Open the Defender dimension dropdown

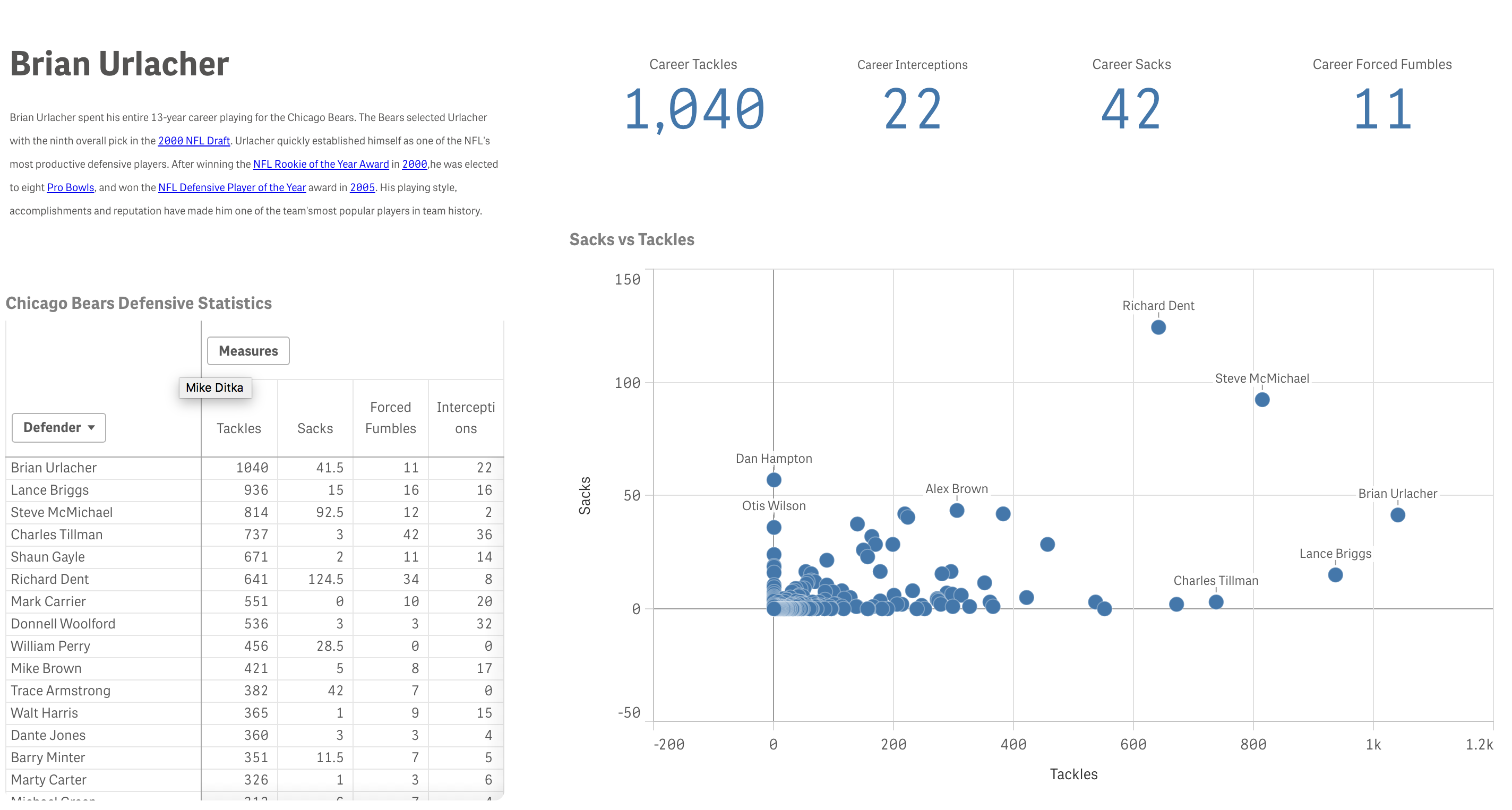point(59,427)
